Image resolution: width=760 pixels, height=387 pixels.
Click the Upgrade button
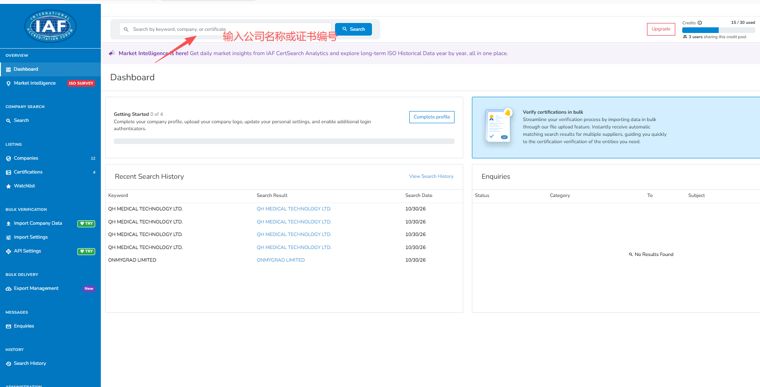661,29
